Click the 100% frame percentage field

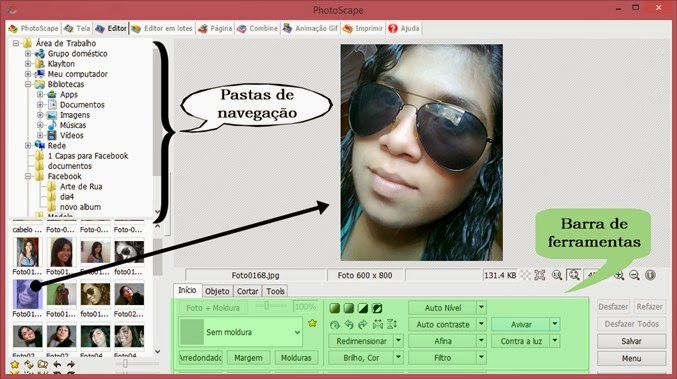point(305,307)
